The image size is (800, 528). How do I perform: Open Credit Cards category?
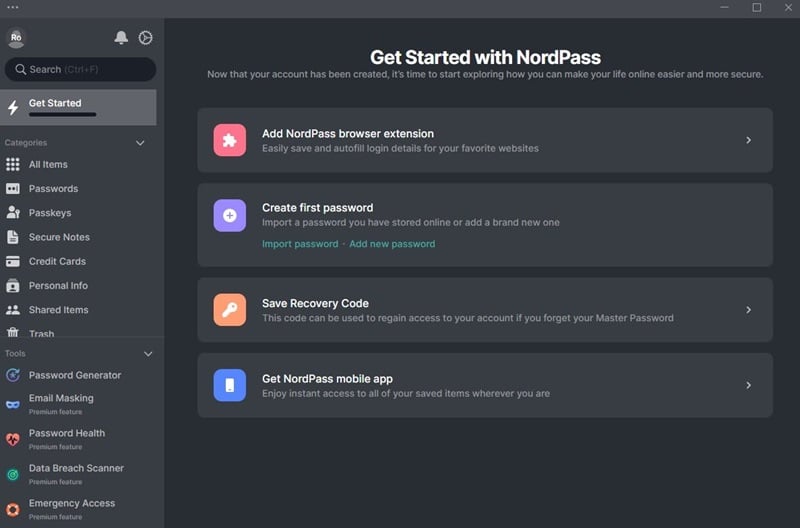coord(57,261)
